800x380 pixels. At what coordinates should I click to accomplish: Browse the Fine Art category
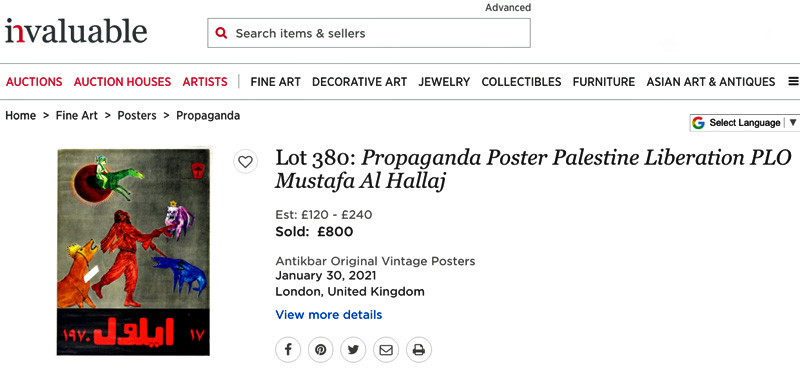point(276,82)
